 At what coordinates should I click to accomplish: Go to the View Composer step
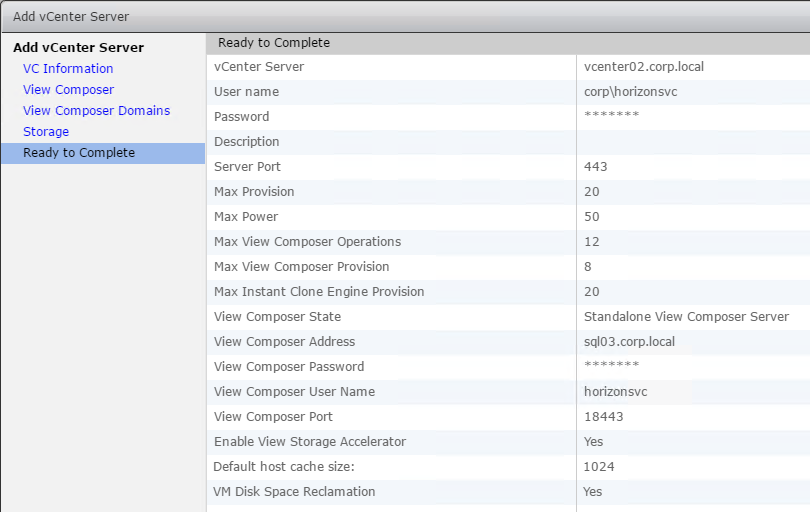tap(68, 90)
